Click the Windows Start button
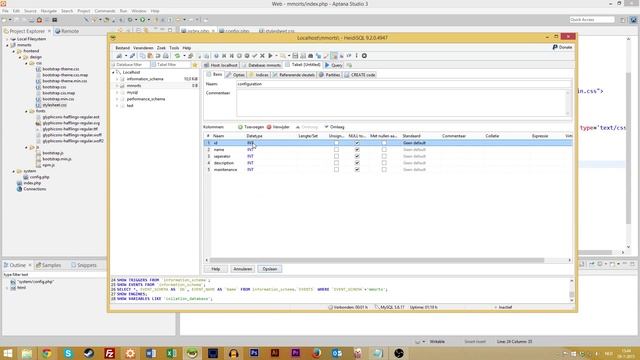The height and width of the screenshot is (360, 640). 8,353
